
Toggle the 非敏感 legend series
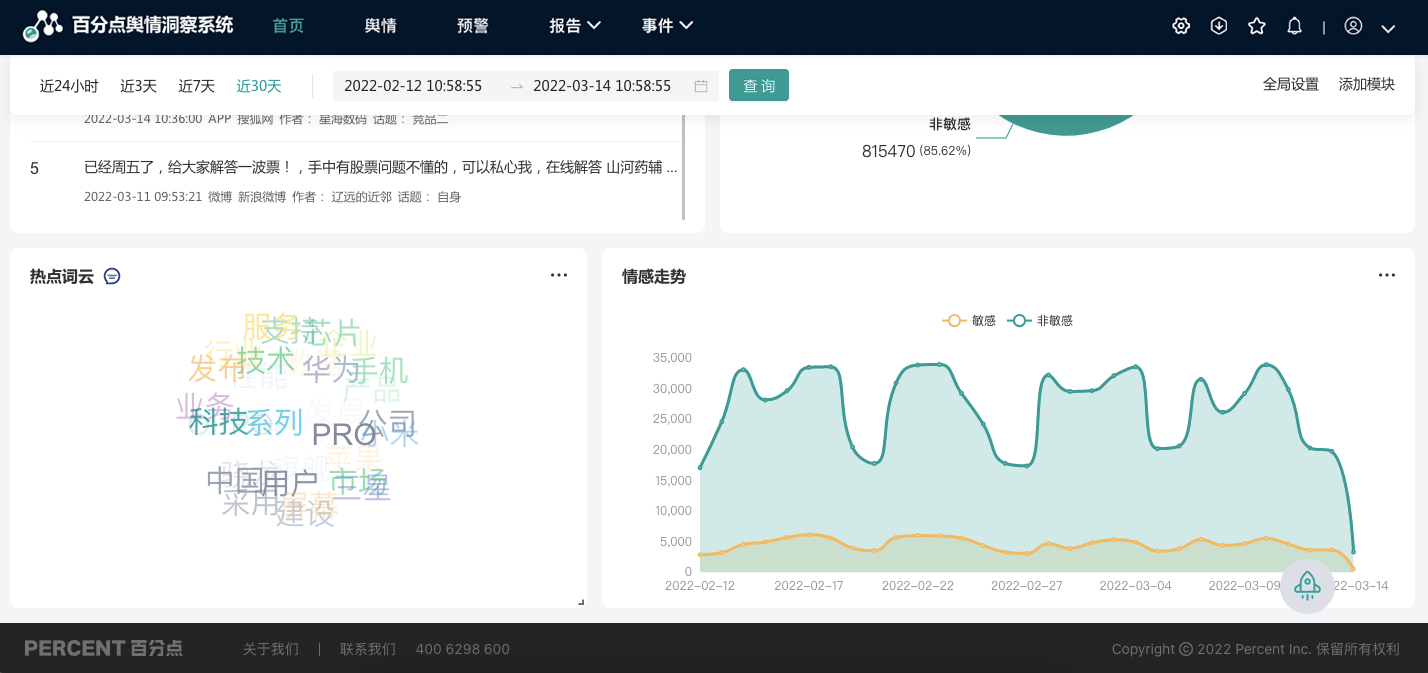coord(1041,321)
